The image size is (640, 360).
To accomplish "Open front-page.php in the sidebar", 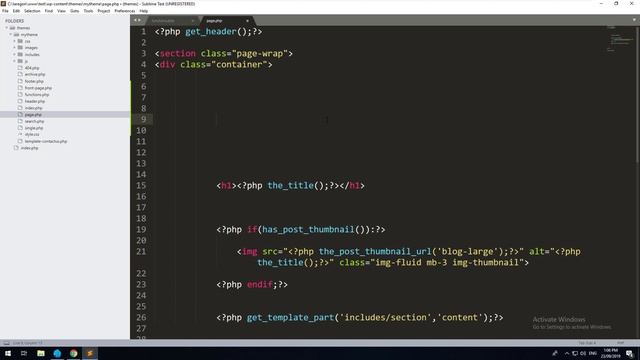I will coord(38,88).
